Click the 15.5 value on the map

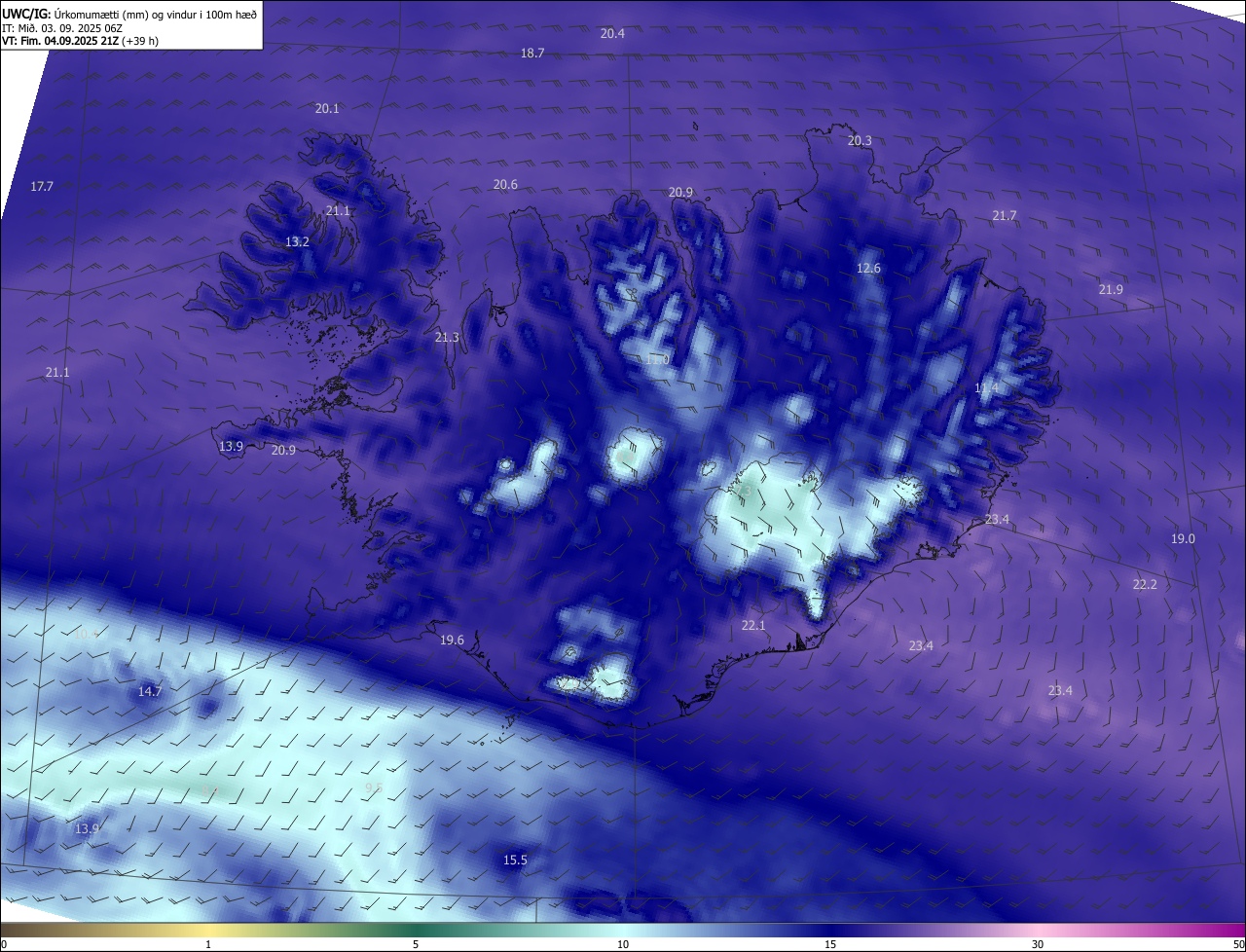[x=515, y=860]
